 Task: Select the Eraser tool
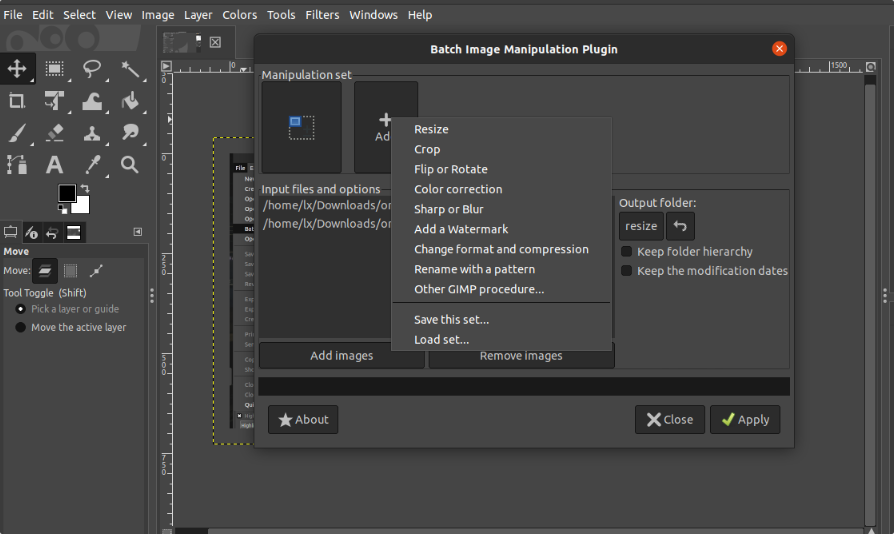coord(55,133)
